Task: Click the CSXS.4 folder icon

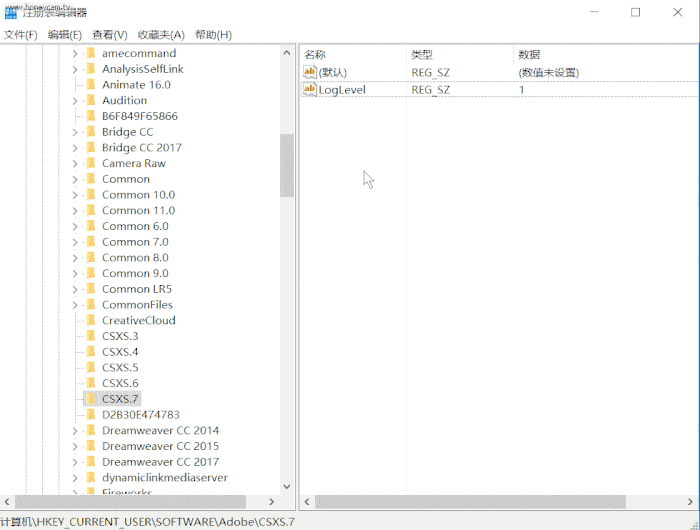Action: [x=91, y=351]
